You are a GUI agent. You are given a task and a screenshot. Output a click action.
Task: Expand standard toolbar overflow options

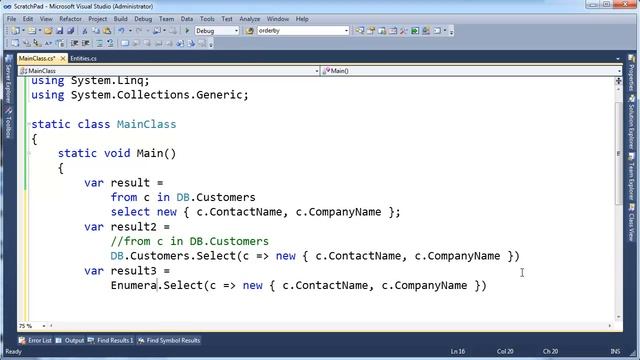pyautogui.click(x=451, y=31)
